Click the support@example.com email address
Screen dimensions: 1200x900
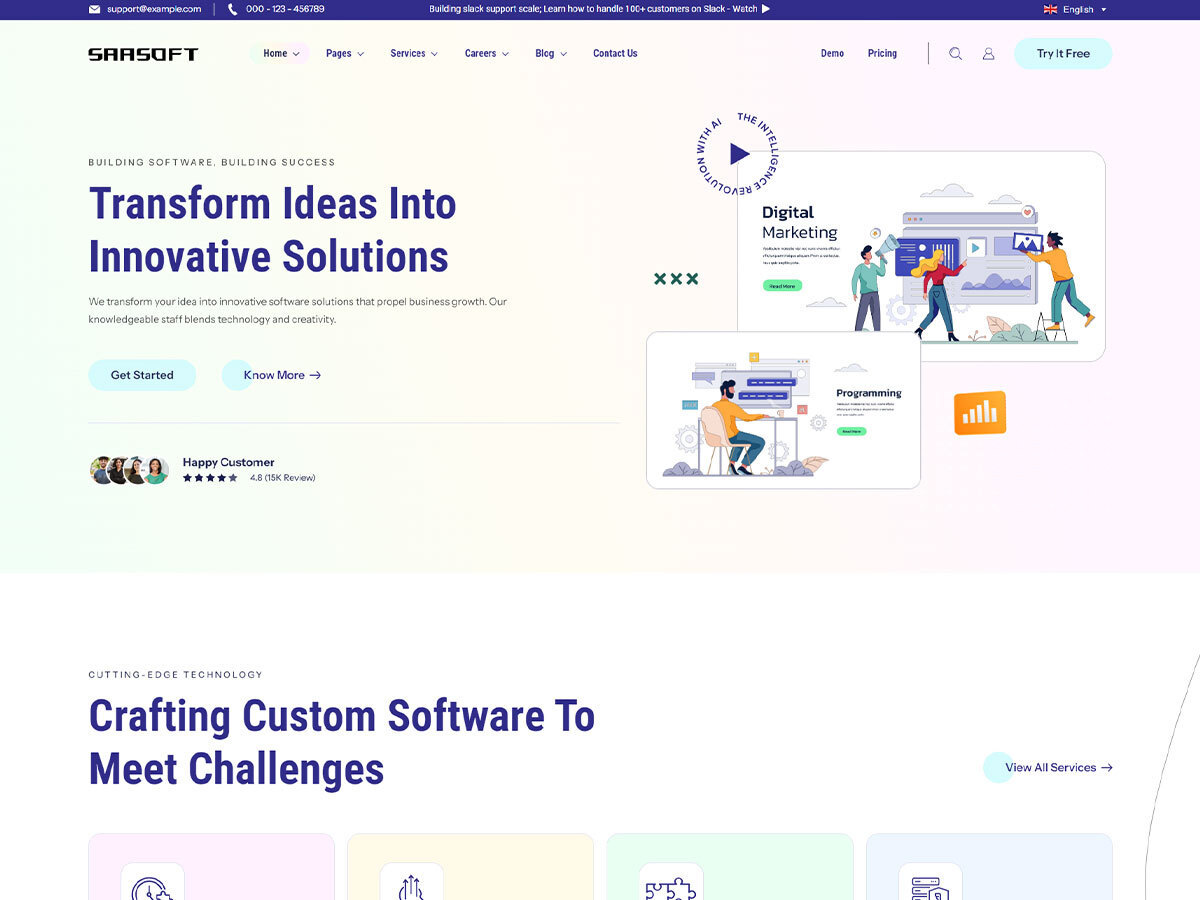(154, 9)
